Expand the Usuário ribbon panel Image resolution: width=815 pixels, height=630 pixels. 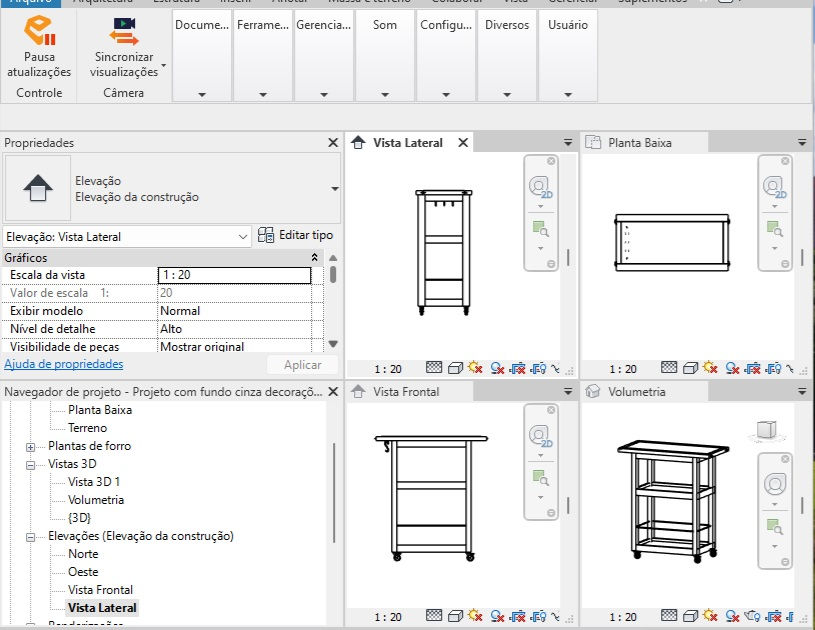[568, 95]
